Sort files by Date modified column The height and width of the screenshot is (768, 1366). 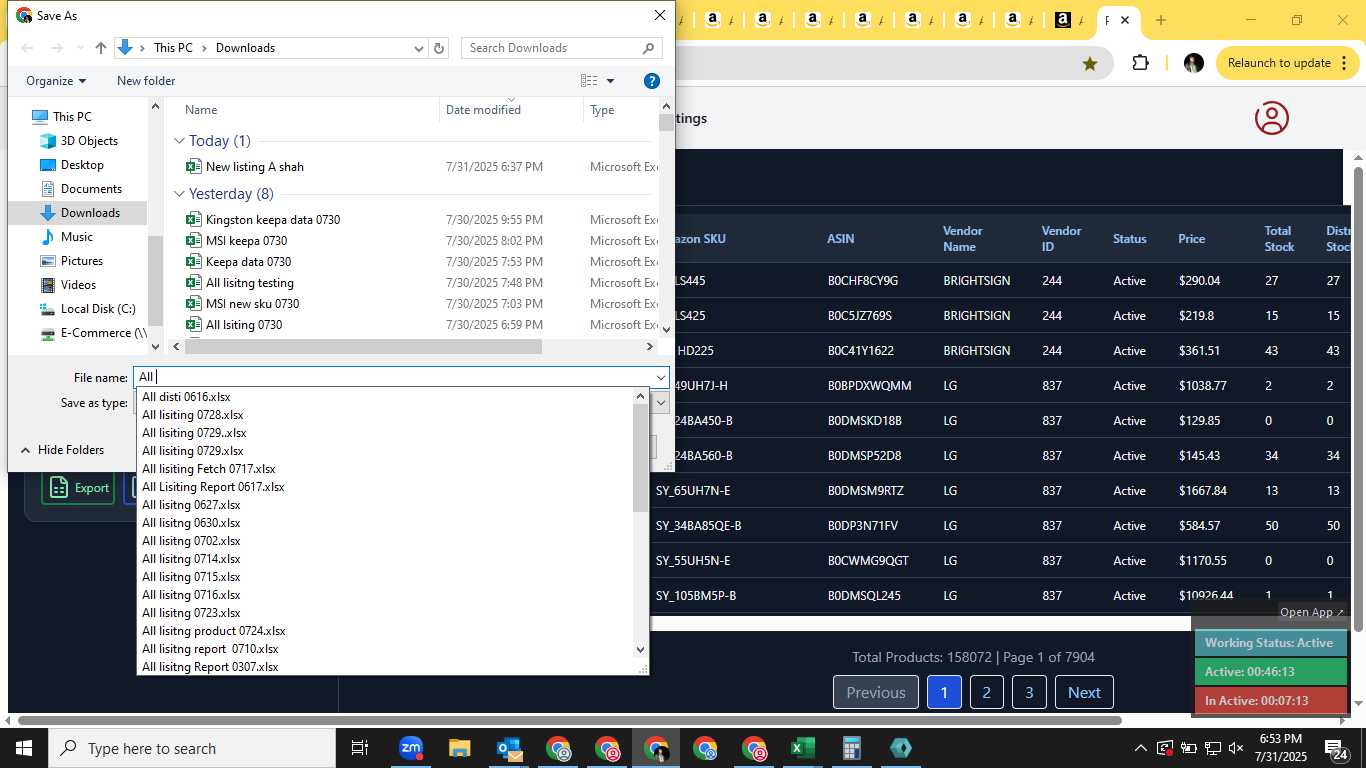coord(483,110)
